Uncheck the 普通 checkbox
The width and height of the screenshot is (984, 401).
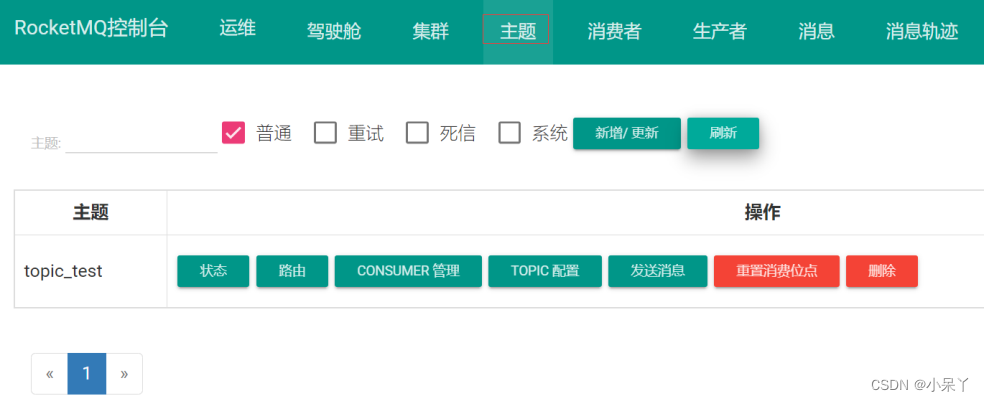click(x=233, y=133)
